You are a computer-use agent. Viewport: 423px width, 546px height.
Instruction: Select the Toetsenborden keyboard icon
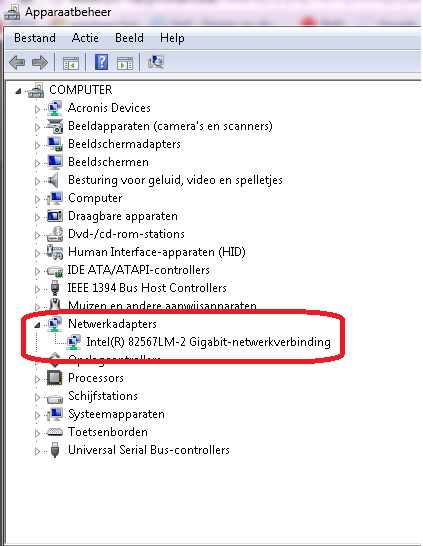pyautogui.click(x=55, y=432)
